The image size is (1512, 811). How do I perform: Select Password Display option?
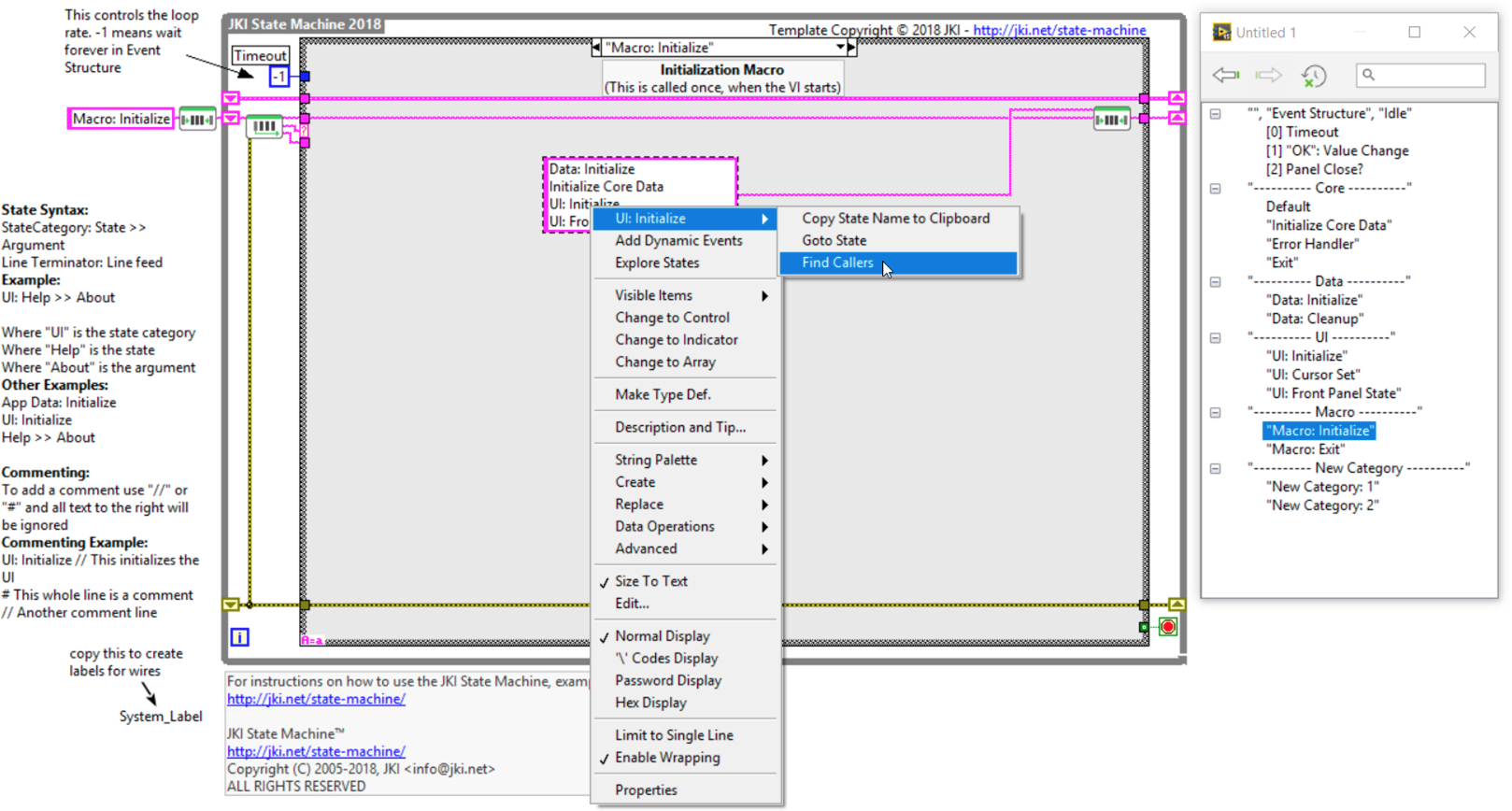pyautogui.click(x=686, y=681)
